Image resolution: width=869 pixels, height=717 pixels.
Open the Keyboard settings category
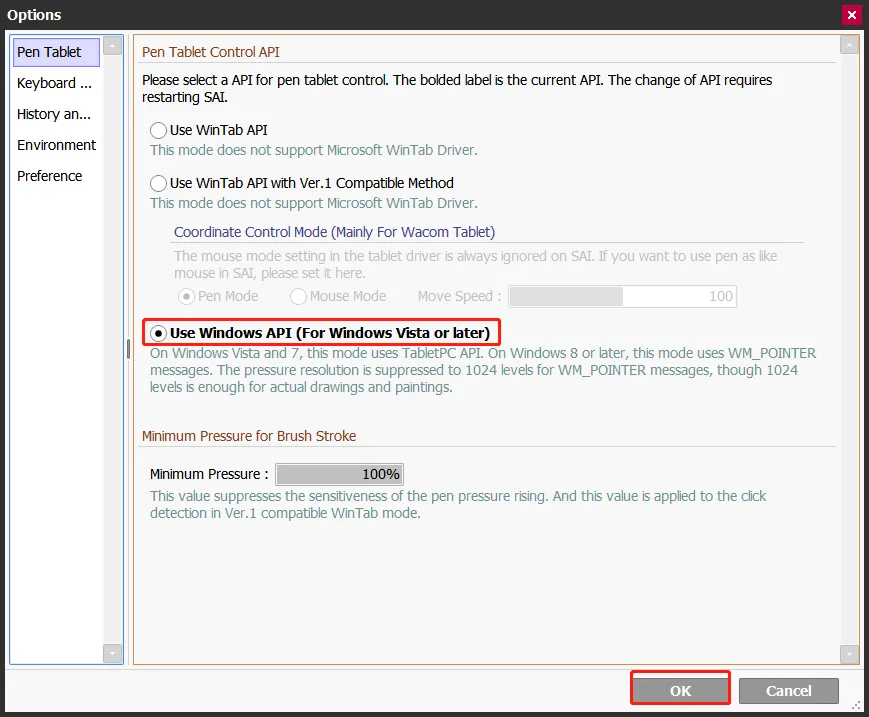tap(56, 83)
